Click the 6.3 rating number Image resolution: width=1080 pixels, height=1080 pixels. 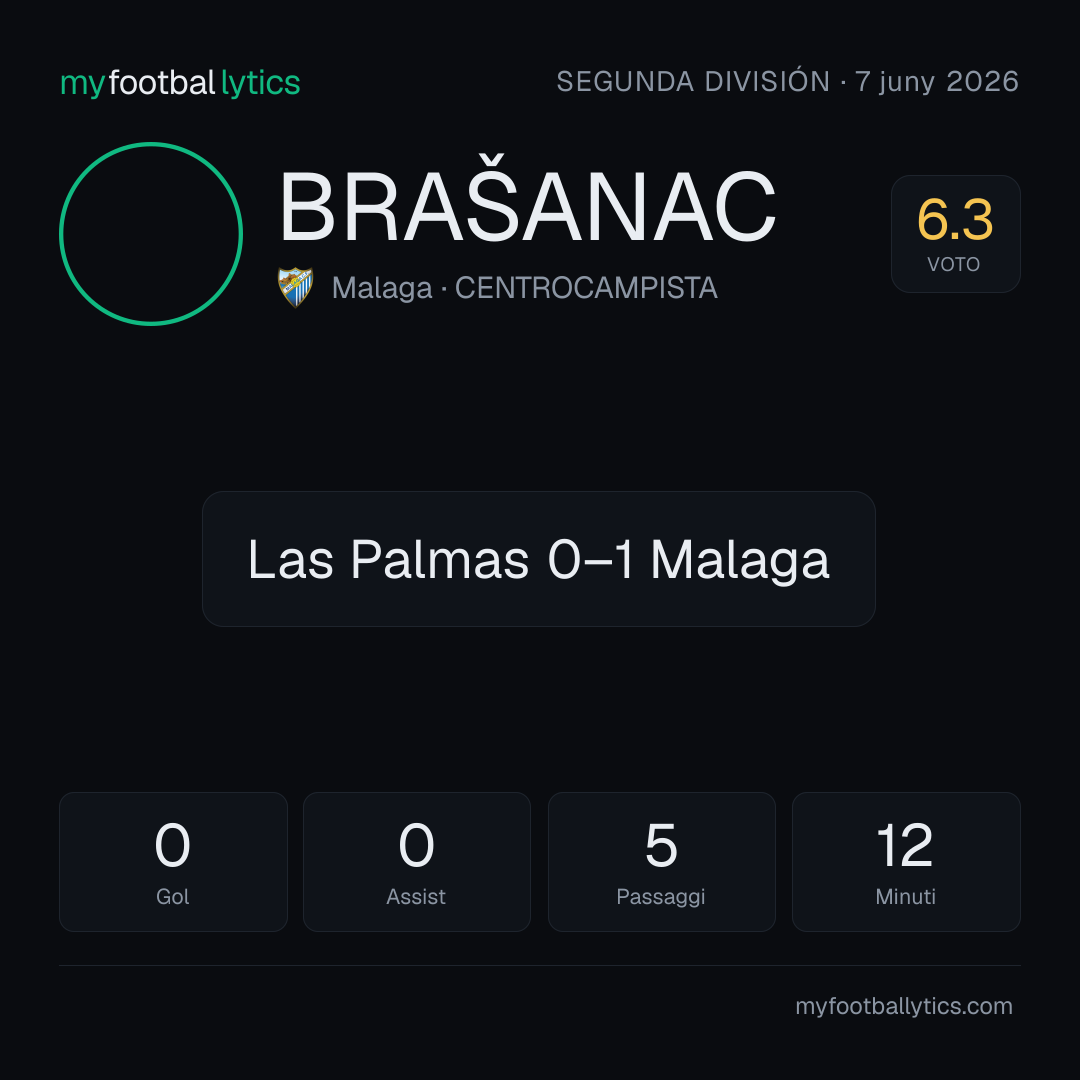[955, 220]
